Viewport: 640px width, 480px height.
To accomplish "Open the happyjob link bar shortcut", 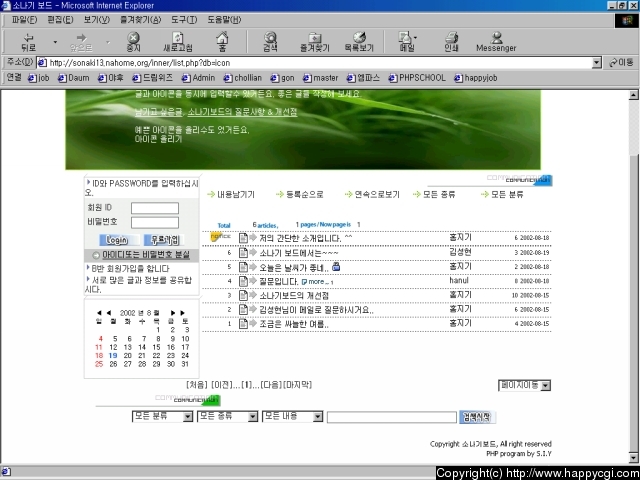I will point(476,78).
